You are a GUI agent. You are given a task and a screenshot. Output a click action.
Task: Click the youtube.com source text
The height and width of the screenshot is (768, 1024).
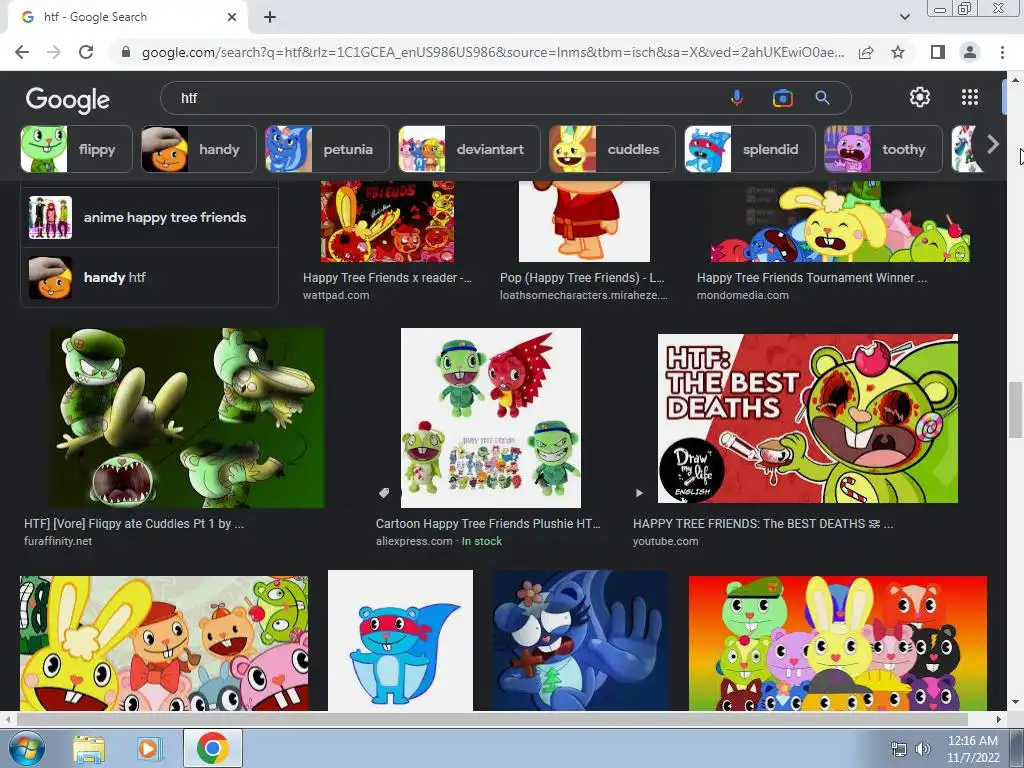(x=665, y=541)
